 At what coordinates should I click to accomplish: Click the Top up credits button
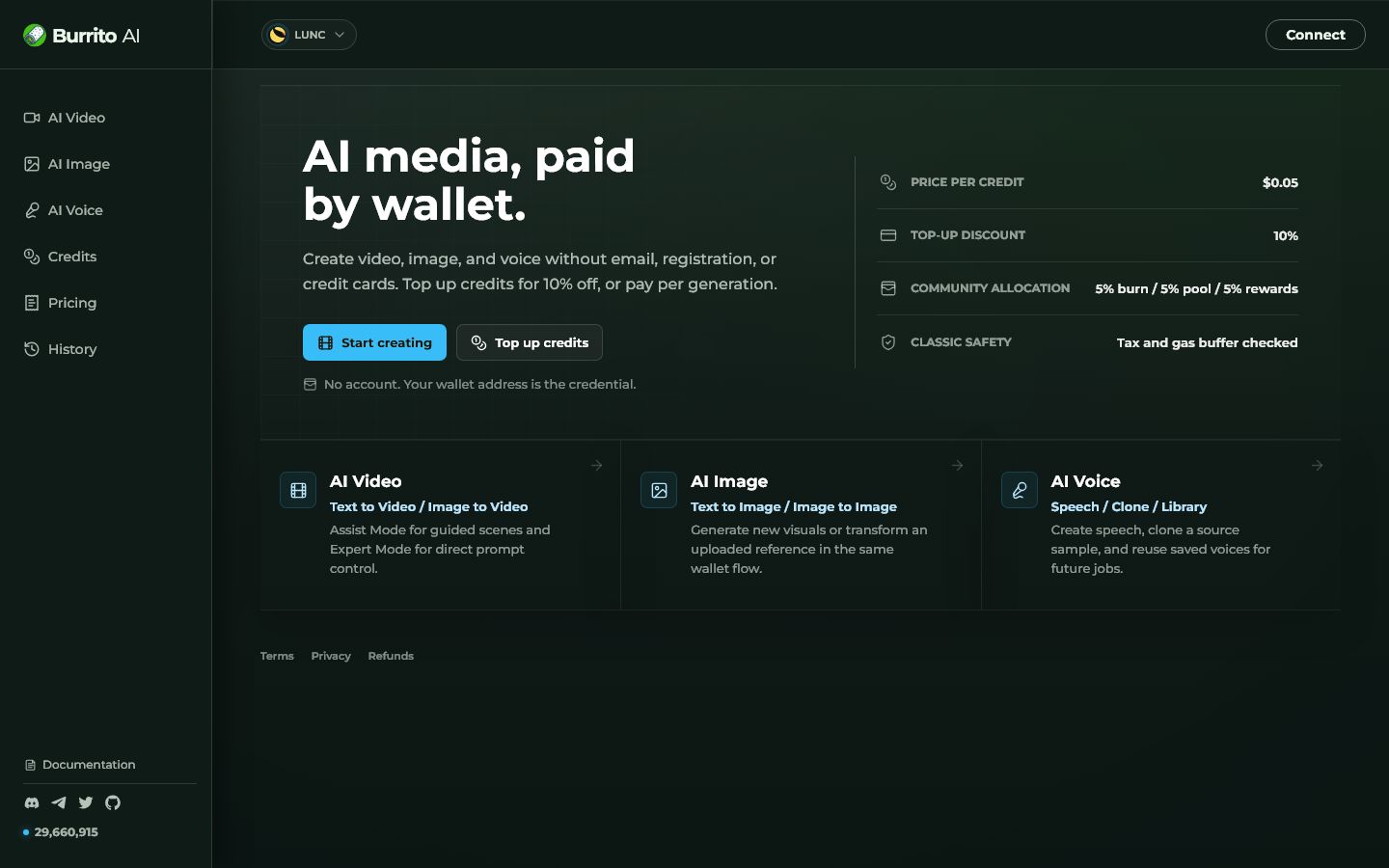coord(530,342)
